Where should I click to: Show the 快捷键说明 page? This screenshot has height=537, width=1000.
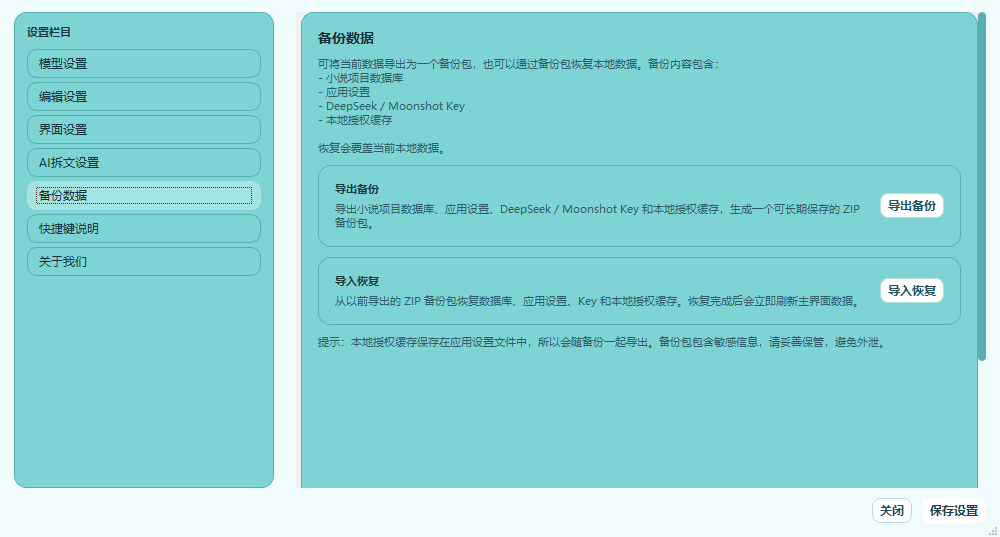click(x=143, y=229)
